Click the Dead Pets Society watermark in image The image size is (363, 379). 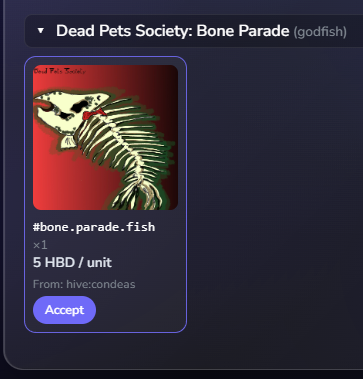click(x=59, y=71)
